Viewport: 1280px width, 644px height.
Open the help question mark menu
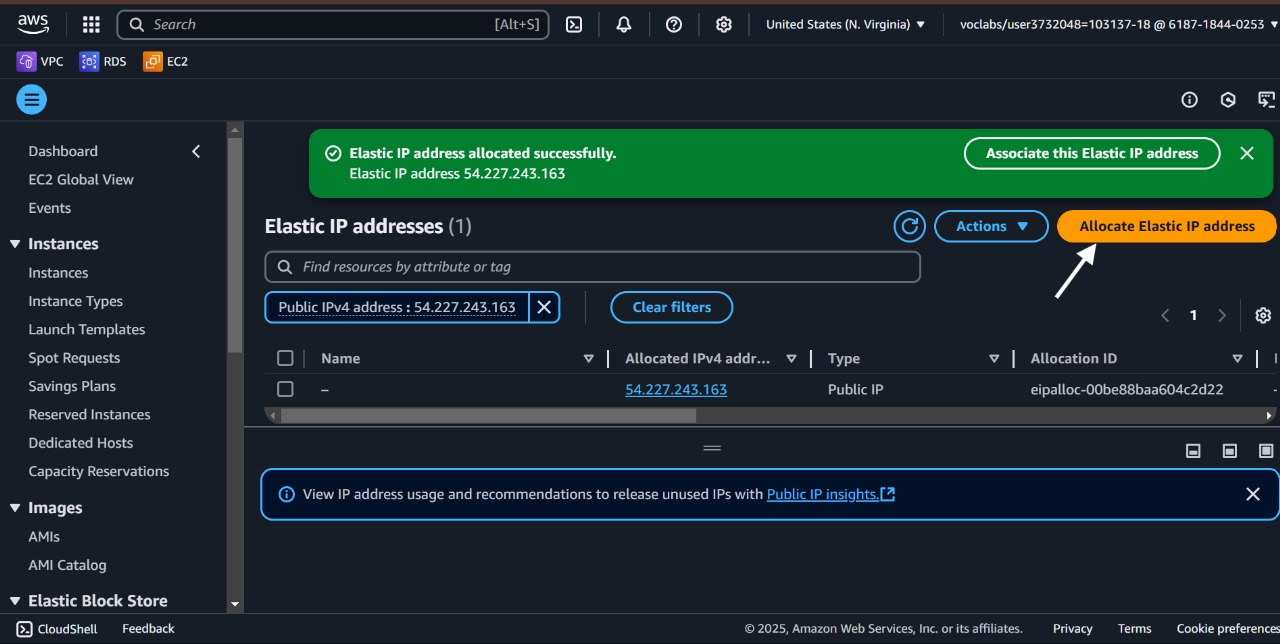point(674,25)
